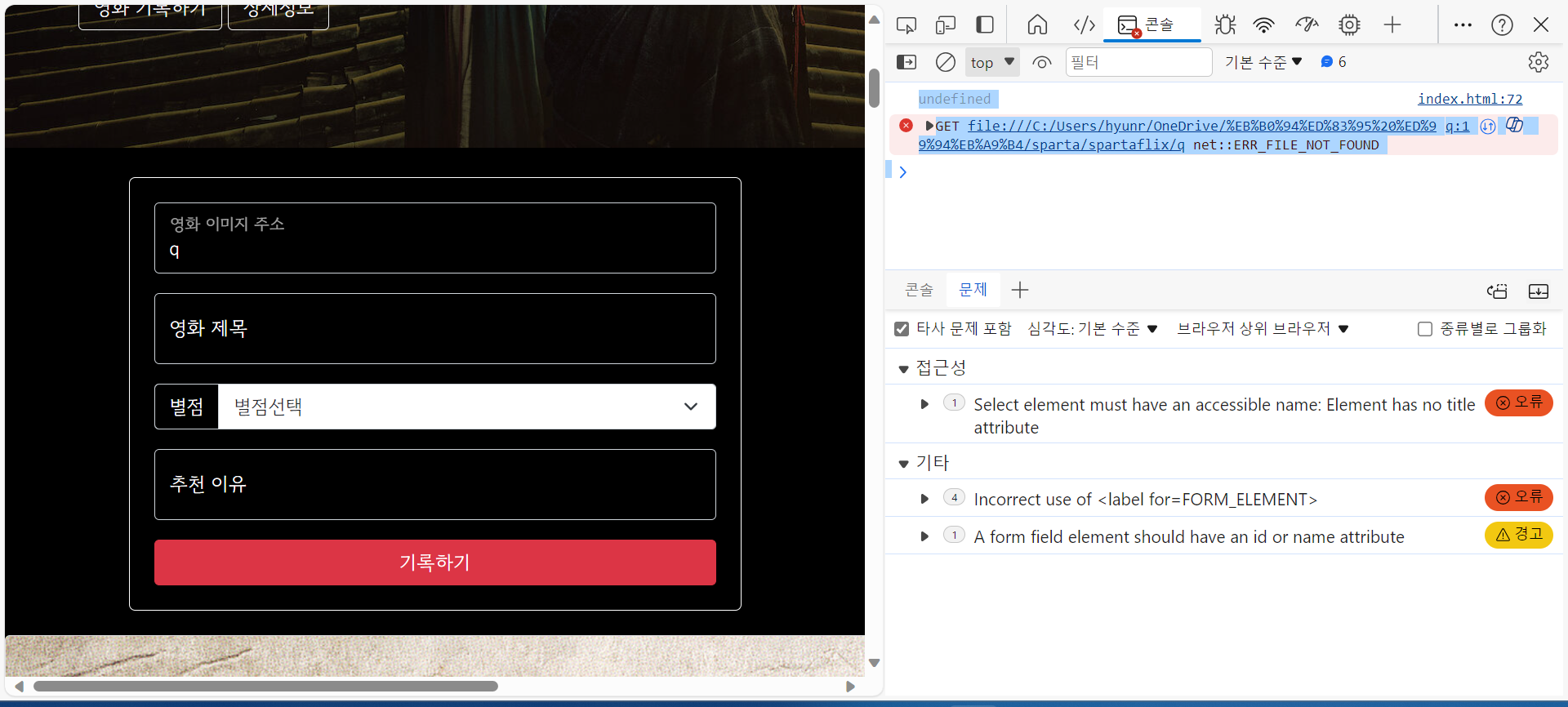Click the movie image address input field
This screenshot has height=707, width=1568.
(435, 238)
